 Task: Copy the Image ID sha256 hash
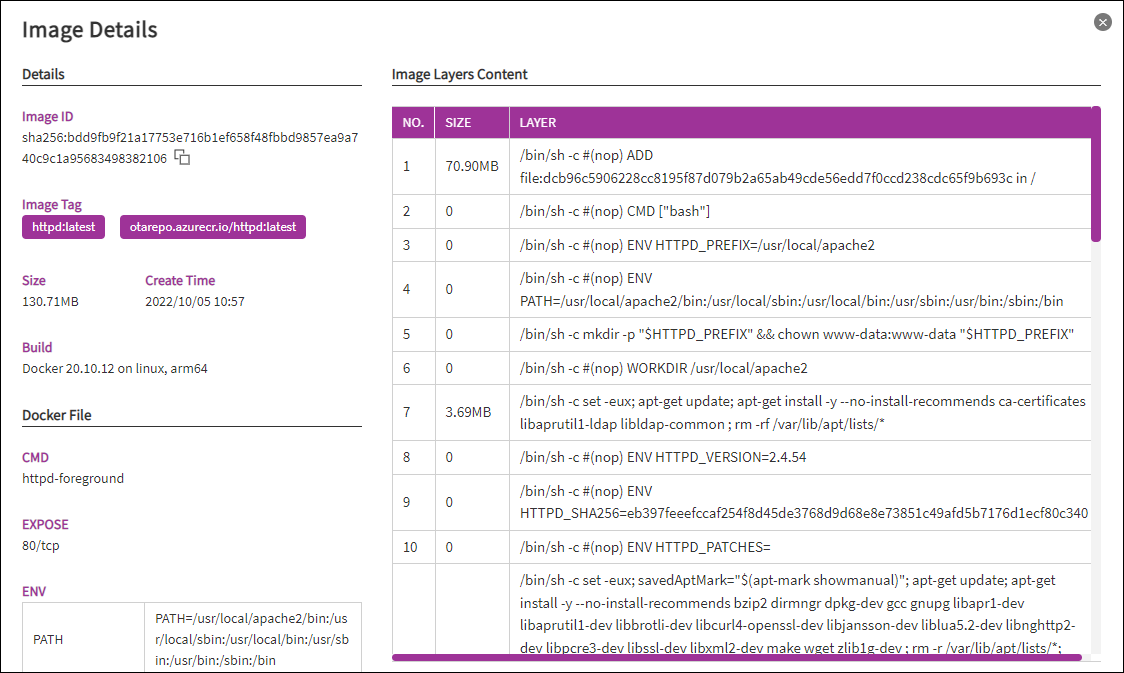(x=182, y=158)
